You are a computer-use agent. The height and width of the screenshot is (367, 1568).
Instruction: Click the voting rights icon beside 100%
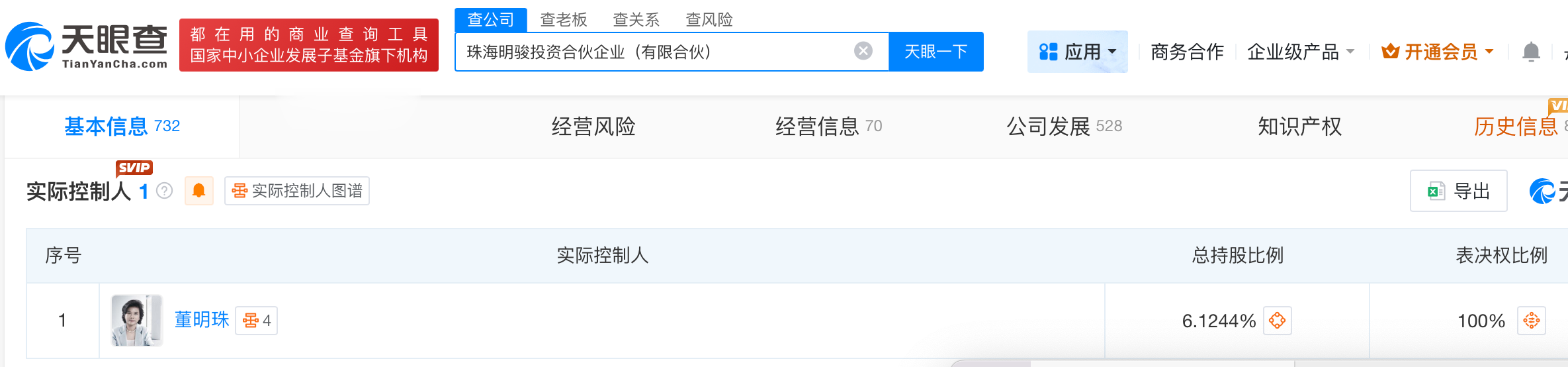[1532, 321]
